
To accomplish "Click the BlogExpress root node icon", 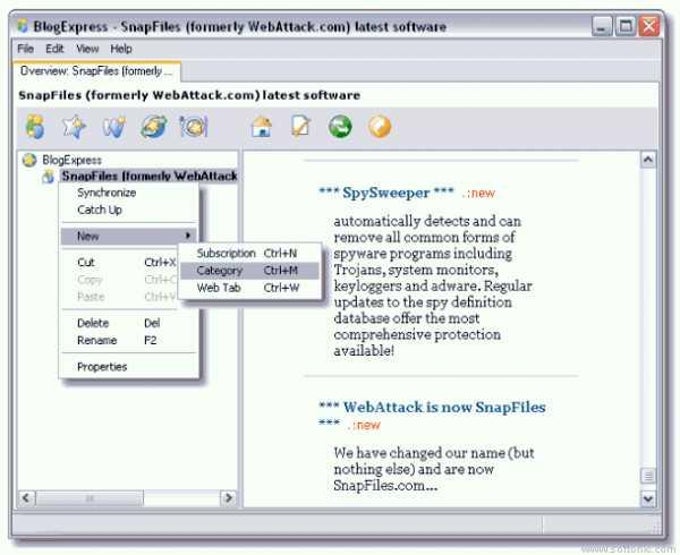I will [x=29, y=160].
